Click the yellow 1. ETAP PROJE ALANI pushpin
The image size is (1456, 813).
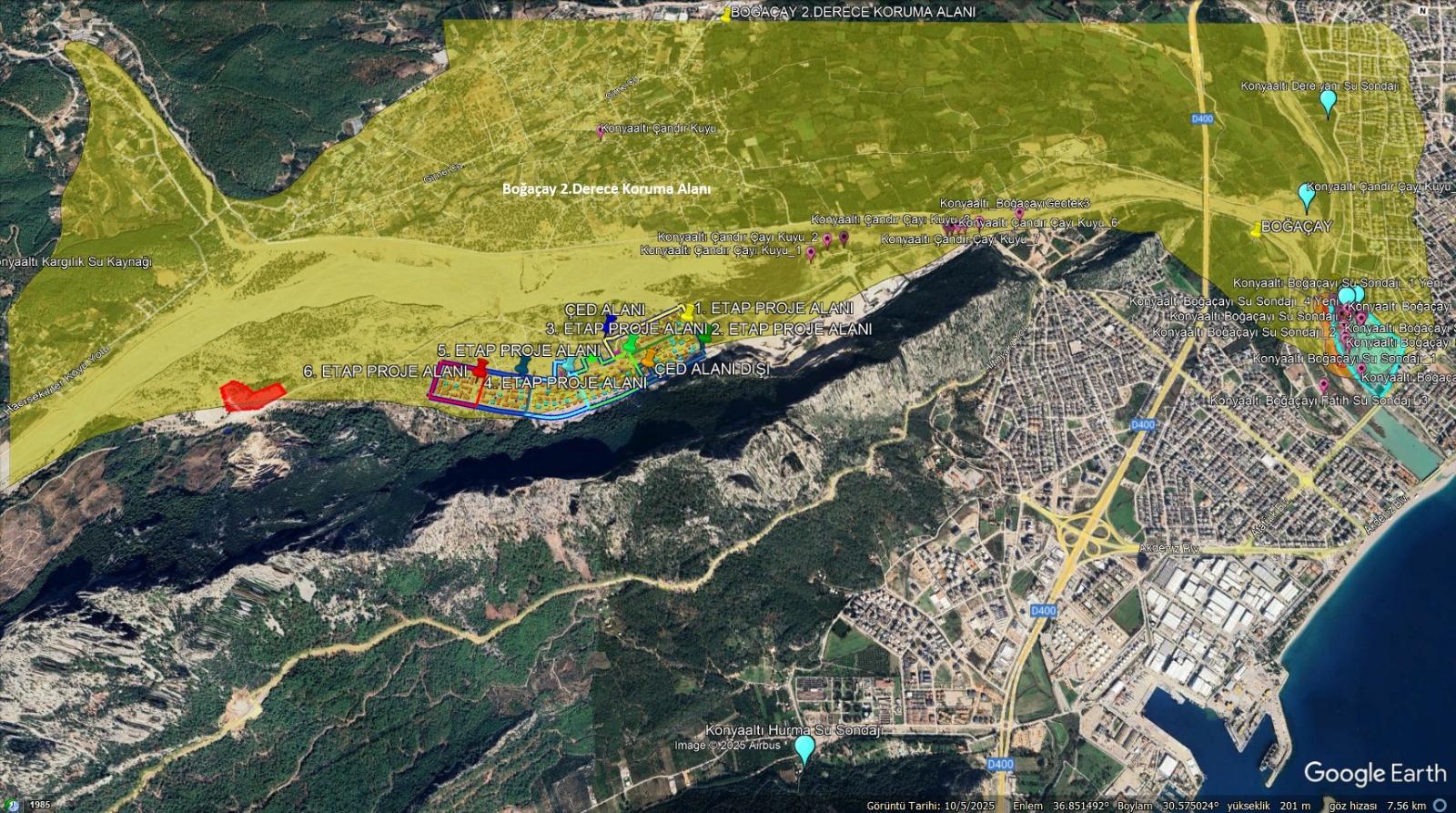688,311
